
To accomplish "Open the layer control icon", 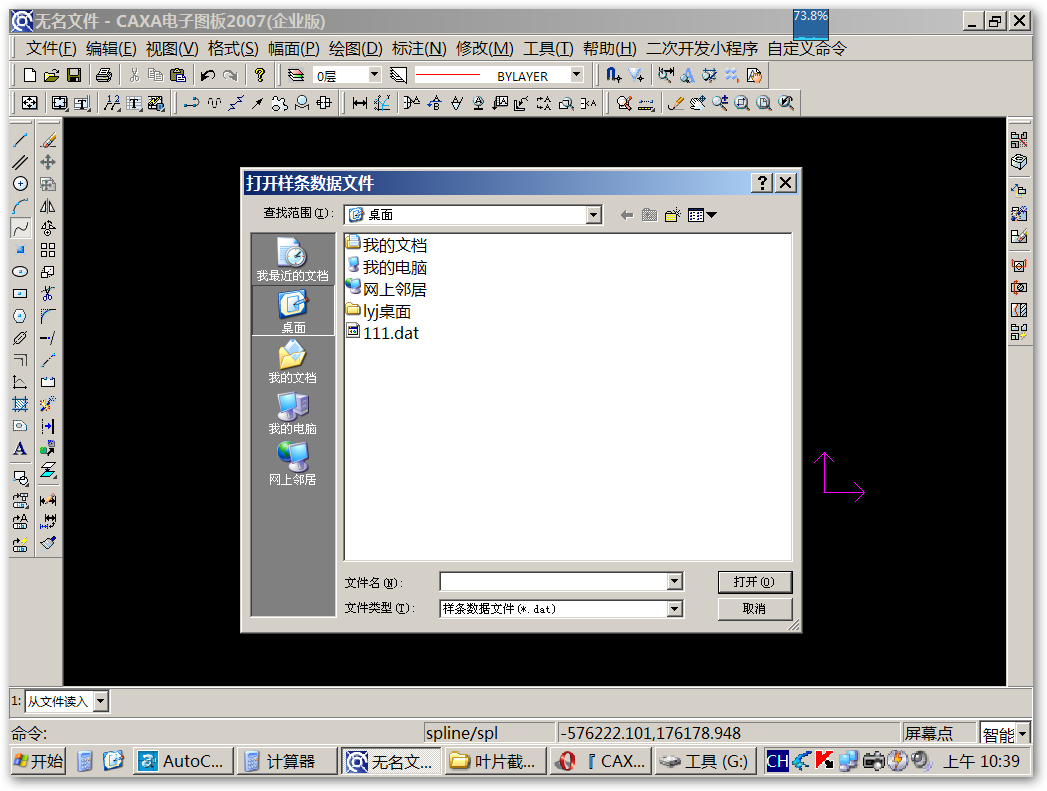I will (296, 75).
